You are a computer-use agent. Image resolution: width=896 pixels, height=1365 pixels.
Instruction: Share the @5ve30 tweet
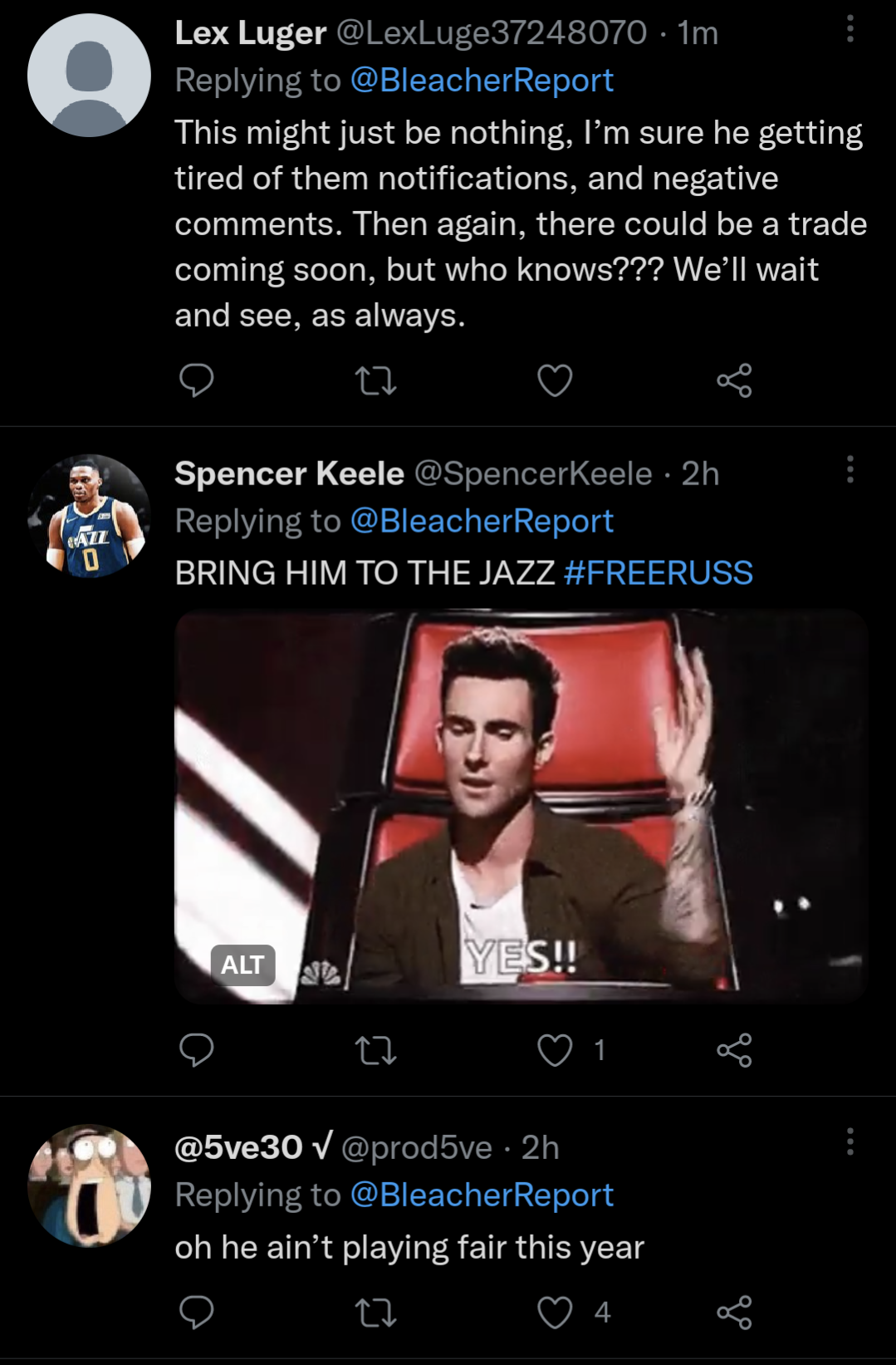pyautogui.click(x=734, y=1313)
